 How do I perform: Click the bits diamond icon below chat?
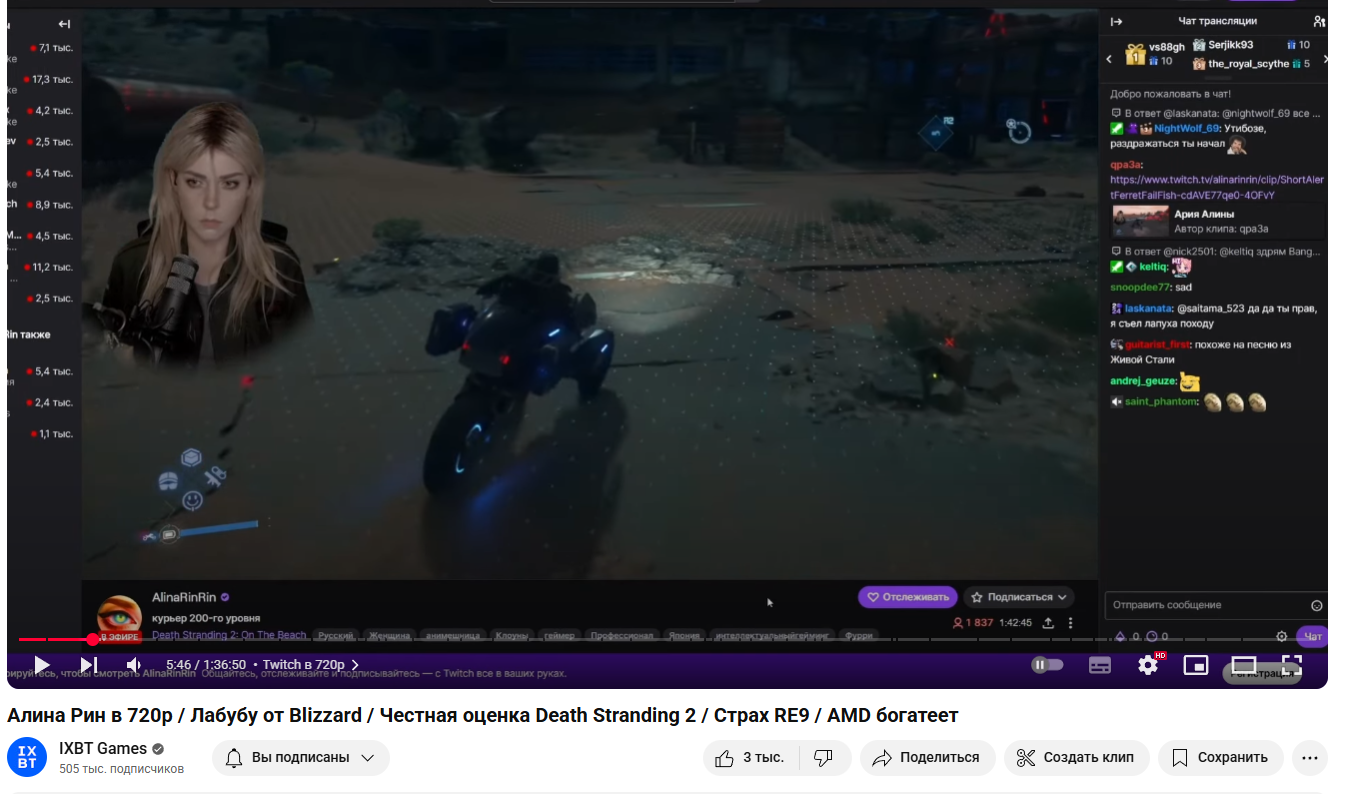[x=1120, y=636]
